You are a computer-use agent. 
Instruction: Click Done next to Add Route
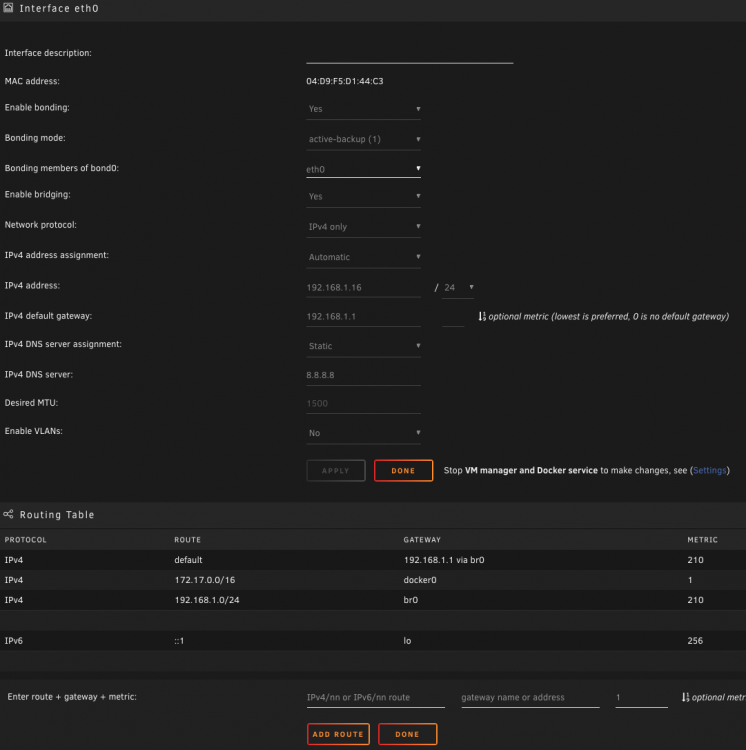(407, 734)
